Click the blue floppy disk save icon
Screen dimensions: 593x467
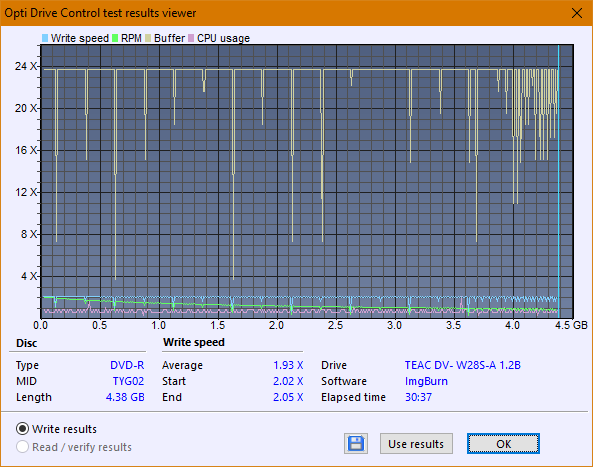click(356, 444)
